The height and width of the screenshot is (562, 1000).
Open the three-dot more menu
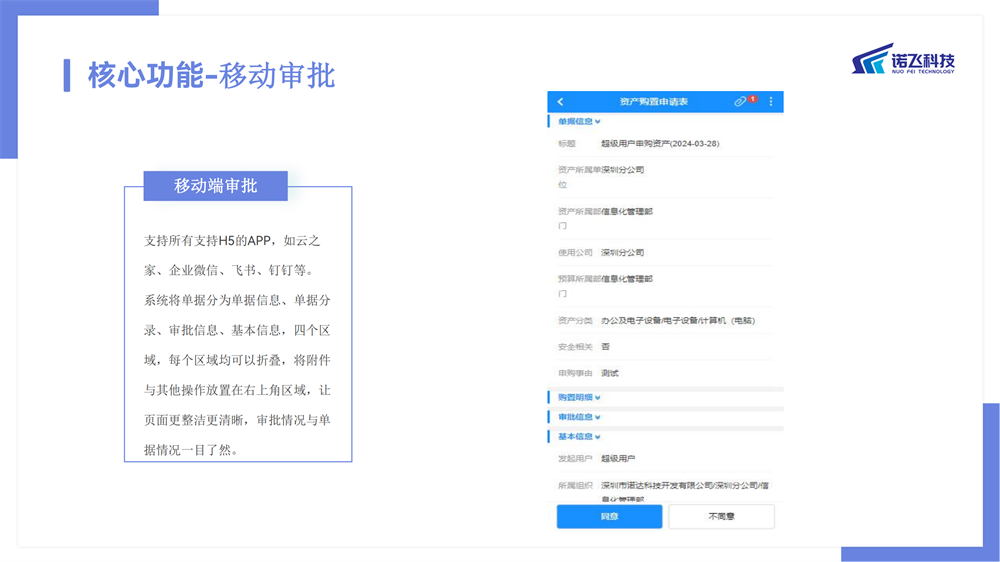point(771,101)
